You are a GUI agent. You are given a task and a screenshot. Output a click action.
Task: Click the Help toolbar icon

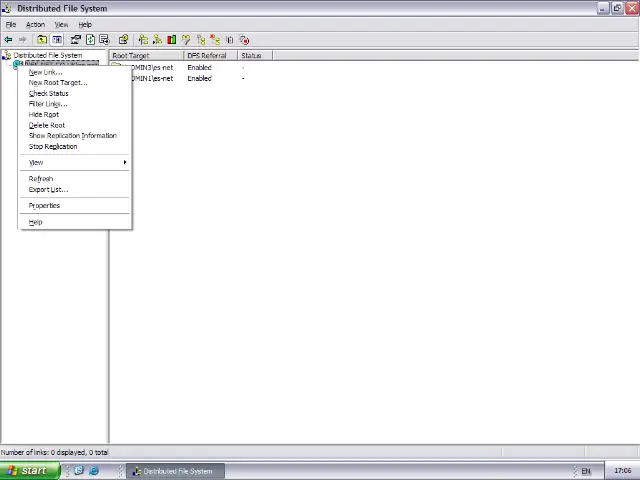[x=124, y=40]
